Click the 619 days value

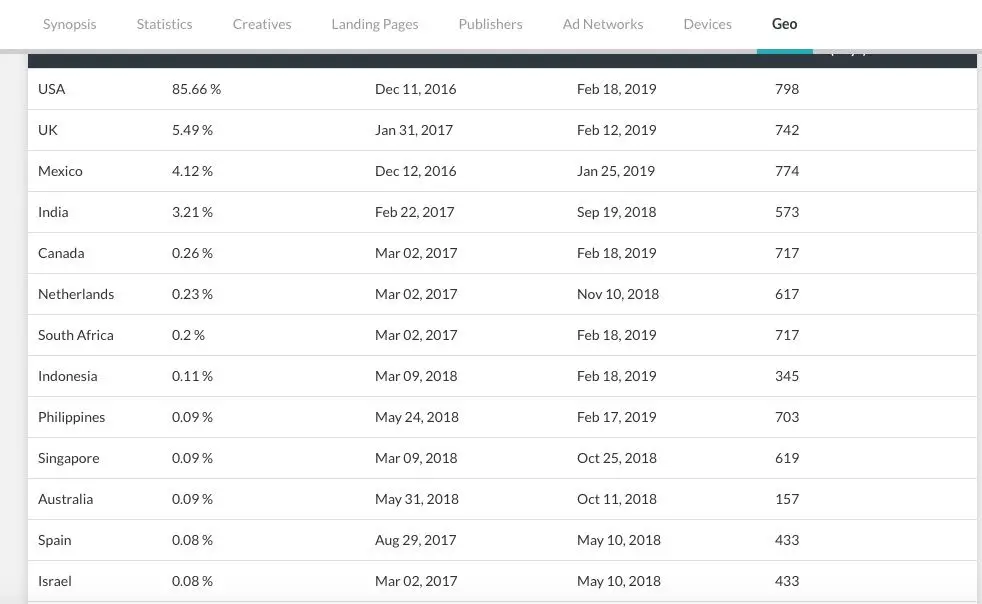click(787, 458)
